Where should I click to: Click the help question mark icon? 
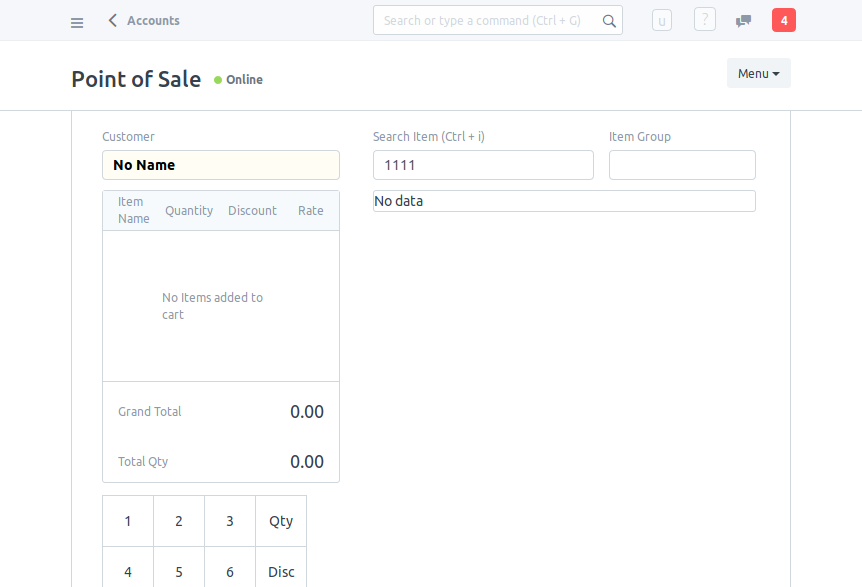click(x=704, y=19)
